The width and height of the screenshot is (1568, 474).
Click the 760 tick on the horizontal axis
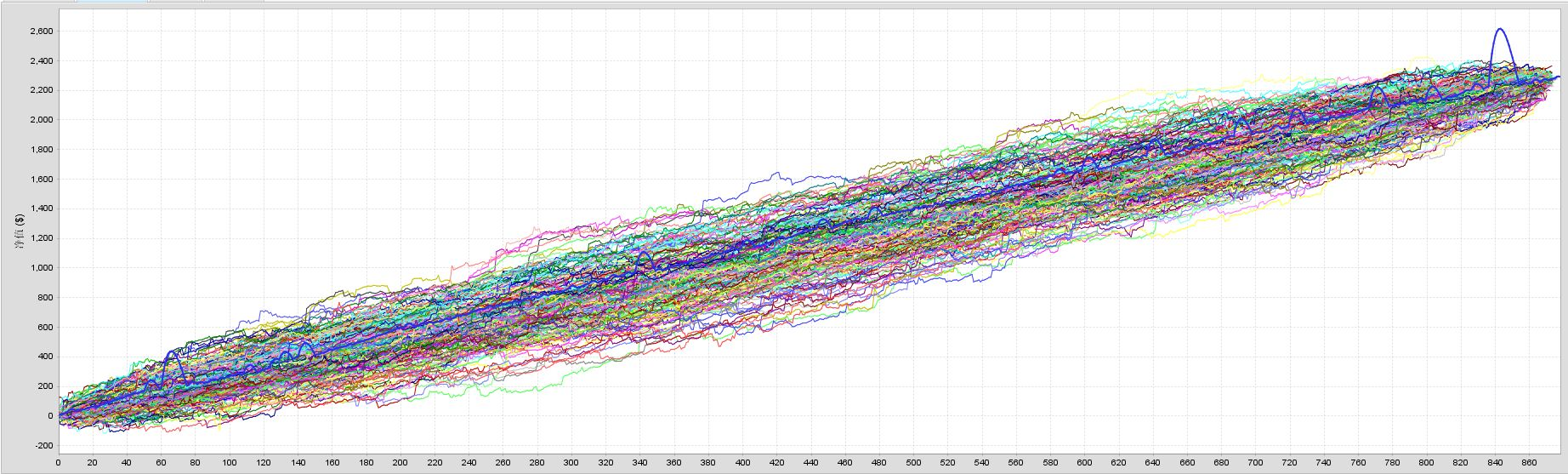[x=1357, y=463]
